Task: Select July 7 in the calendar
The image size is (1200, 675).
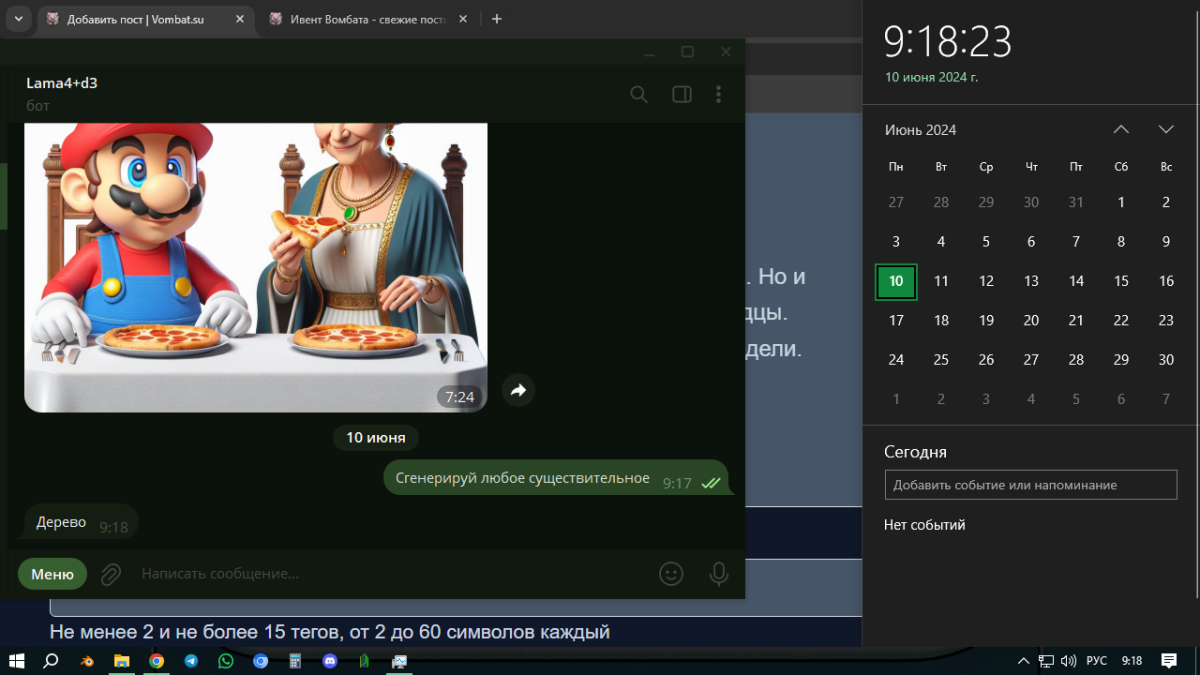Action: pos(1166,400)
